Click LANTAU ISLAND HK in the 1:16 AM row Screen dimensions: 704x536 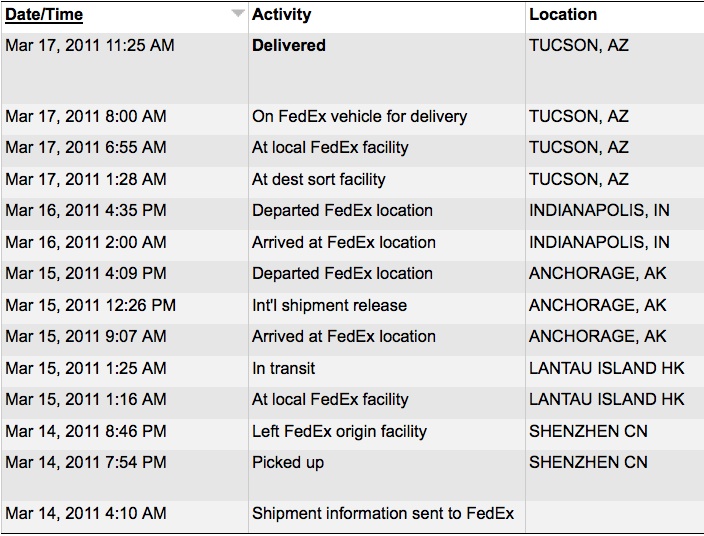point(606,400)
